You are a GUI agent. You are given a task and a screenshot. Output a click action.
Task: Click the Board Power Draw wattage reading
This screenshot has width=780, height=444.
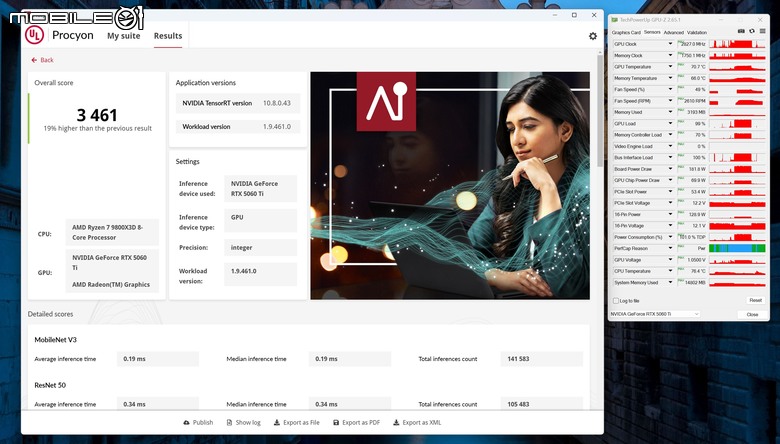tap(692, 169)
